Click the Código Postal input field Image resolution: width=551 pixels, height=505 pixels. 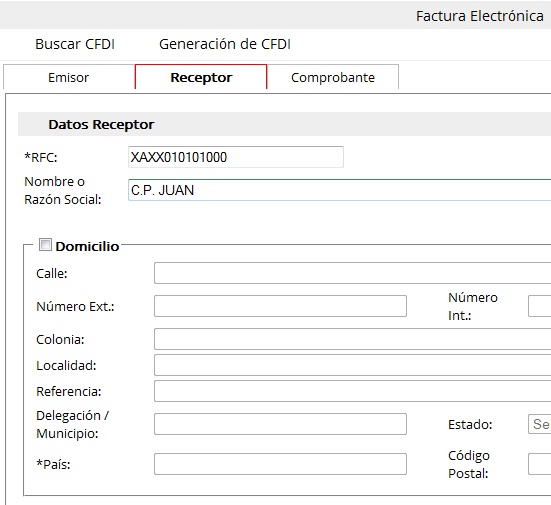539,464
